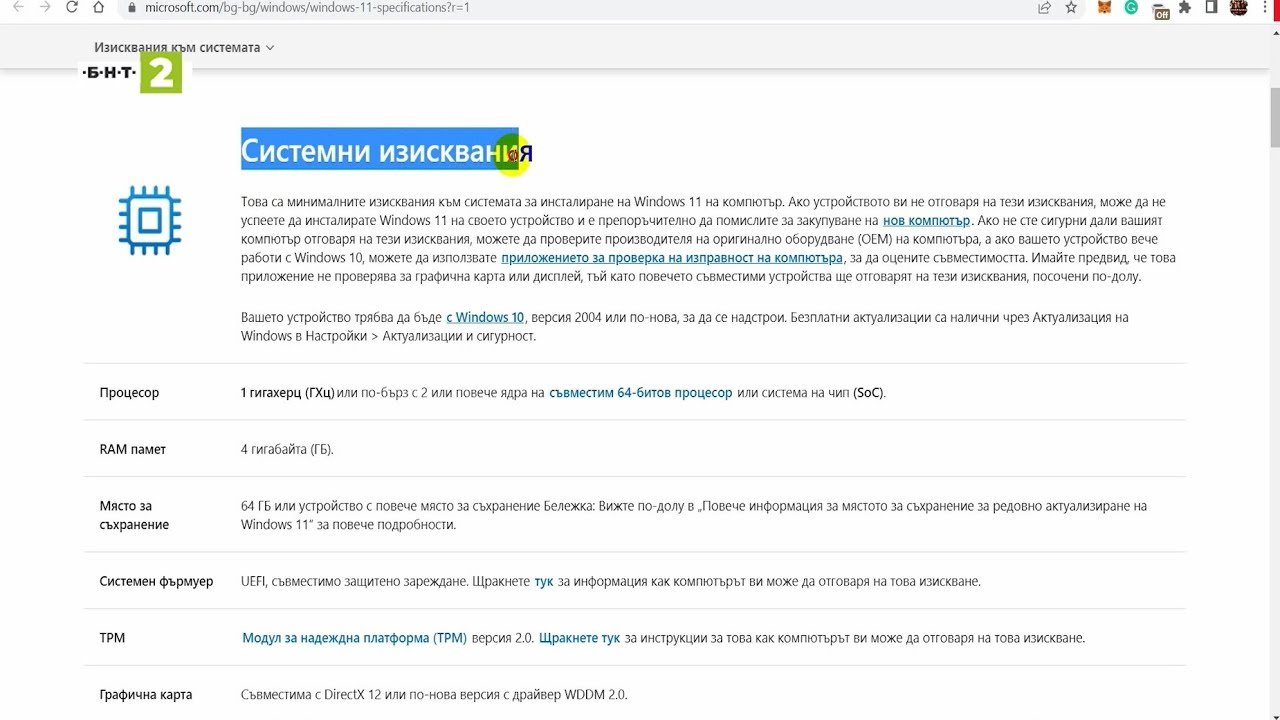
Task: Bookmark this page with the star
Action: click(1071, 7)
